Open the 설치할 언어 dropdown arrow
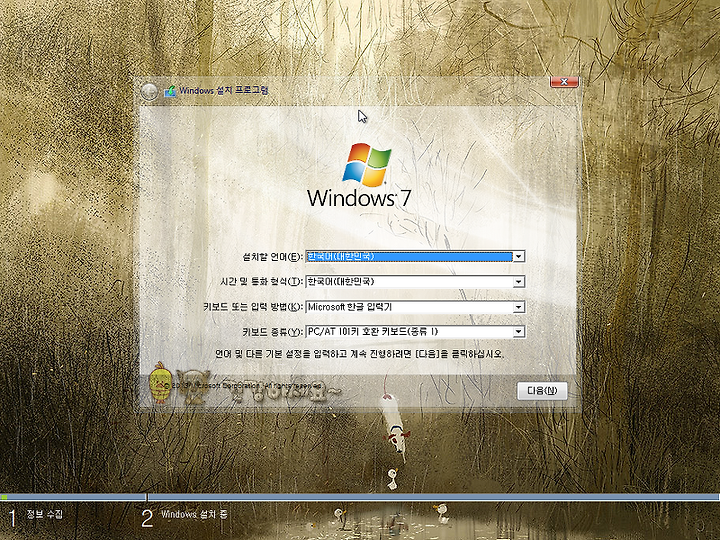Screen dimensions: 720x540 tap(518, 257)
